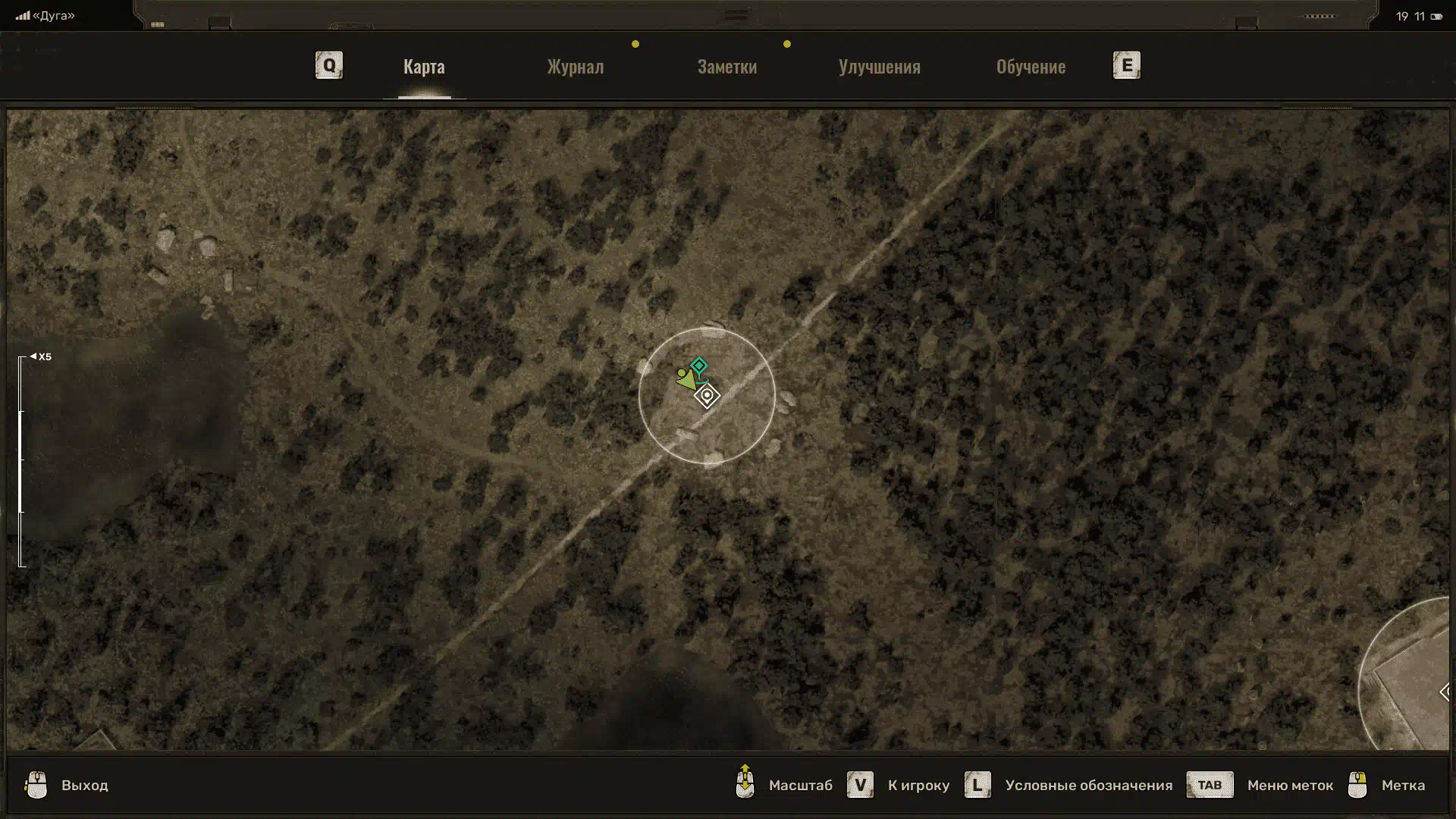Click partial diamond marker at right map edge
This screenshot has height=819, width=1456.
pos(1445,692)
